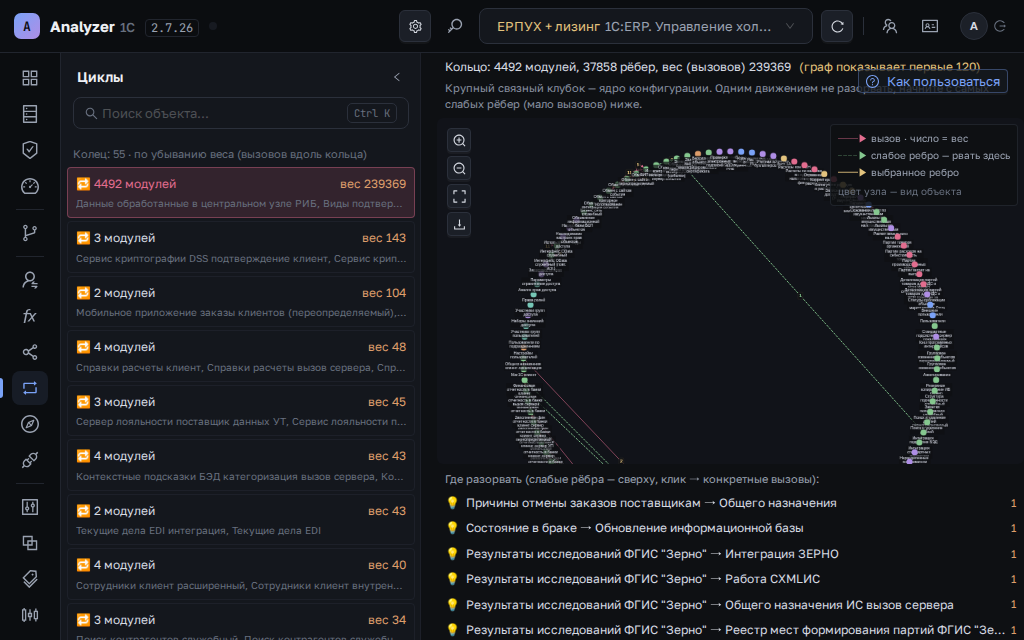Open weak edge ending with Интеграция ЗЕРНО

[731, 554]
